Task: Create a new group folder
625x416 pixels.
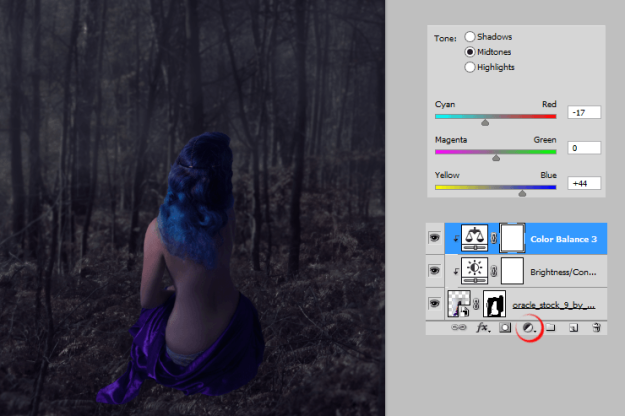Action: click(x=550, y=328)
